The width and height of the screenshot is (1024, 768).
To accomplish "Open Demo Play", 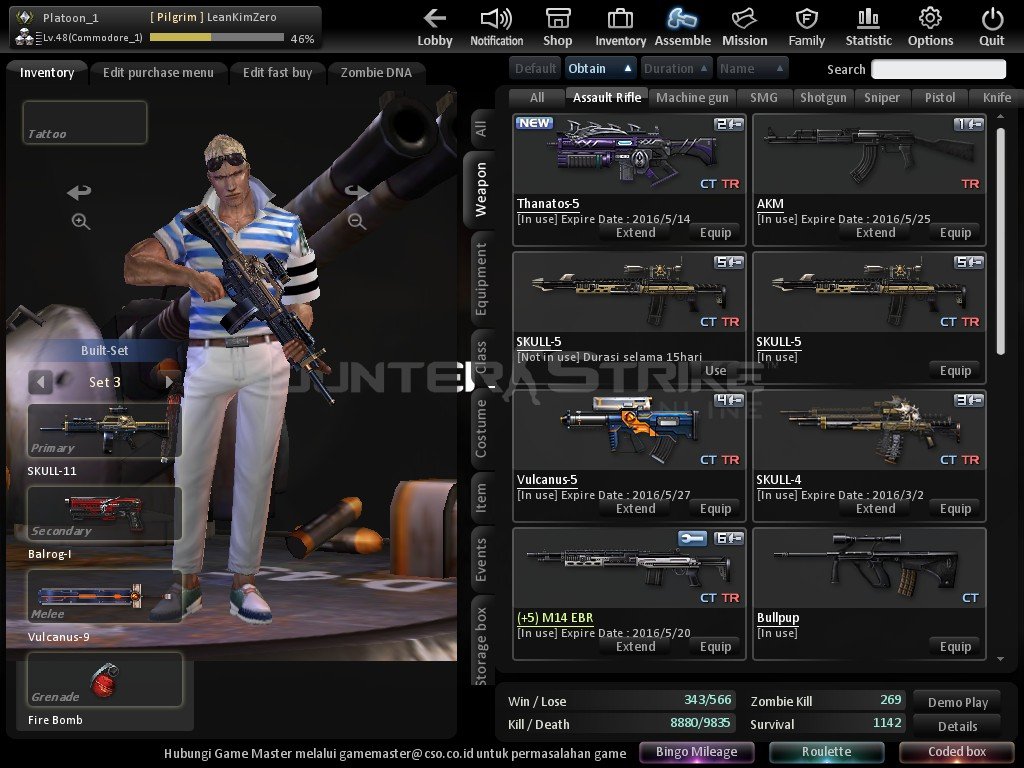I will pos(957,702).
